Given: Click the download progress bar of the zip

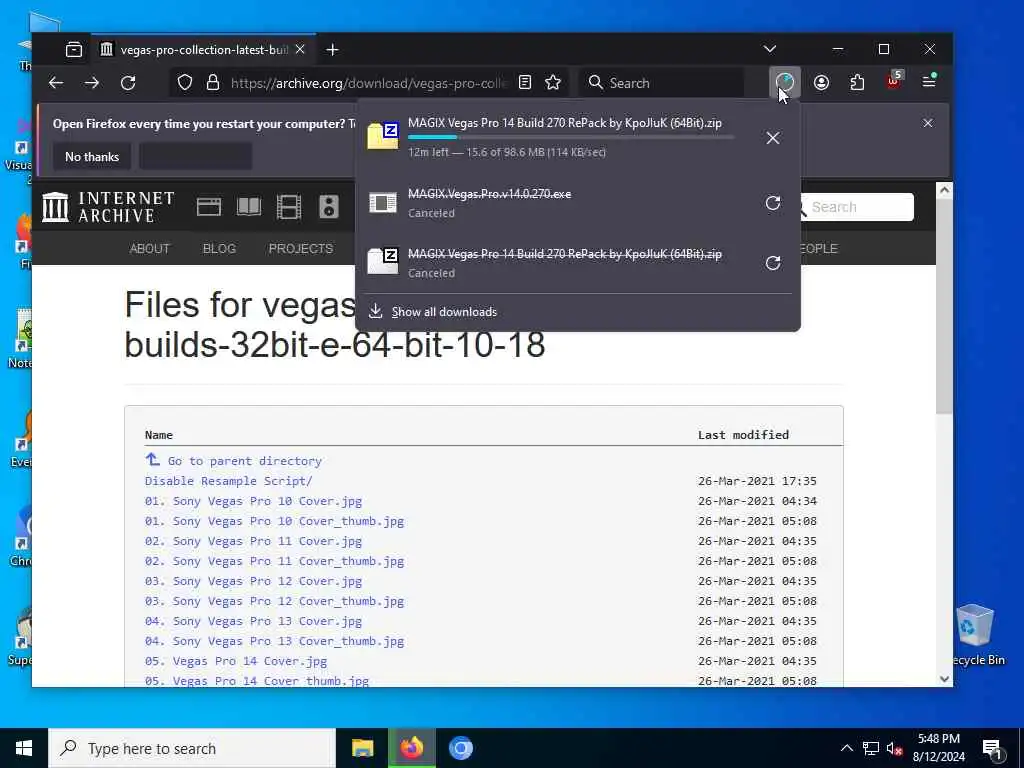Looking at the screenshot, I should click(x=571, y=137).
